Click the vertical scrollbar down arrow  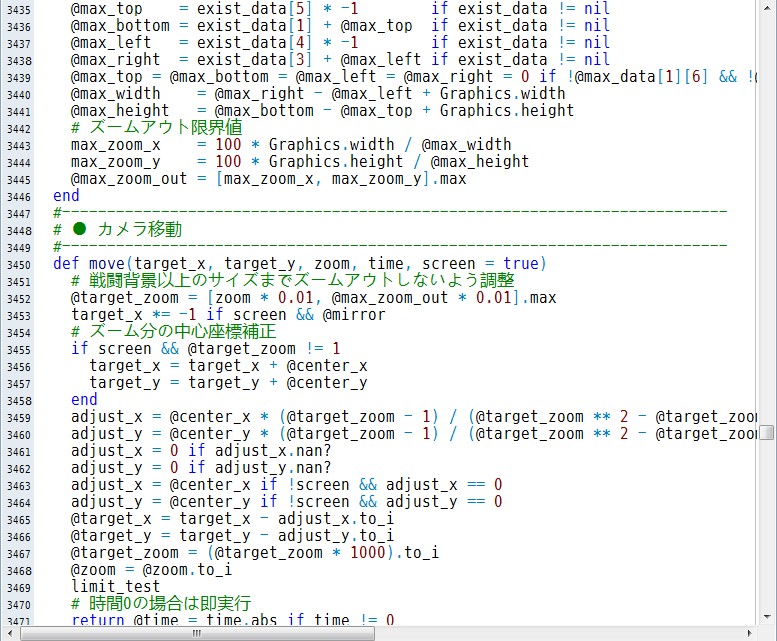(x=768, y=617)
